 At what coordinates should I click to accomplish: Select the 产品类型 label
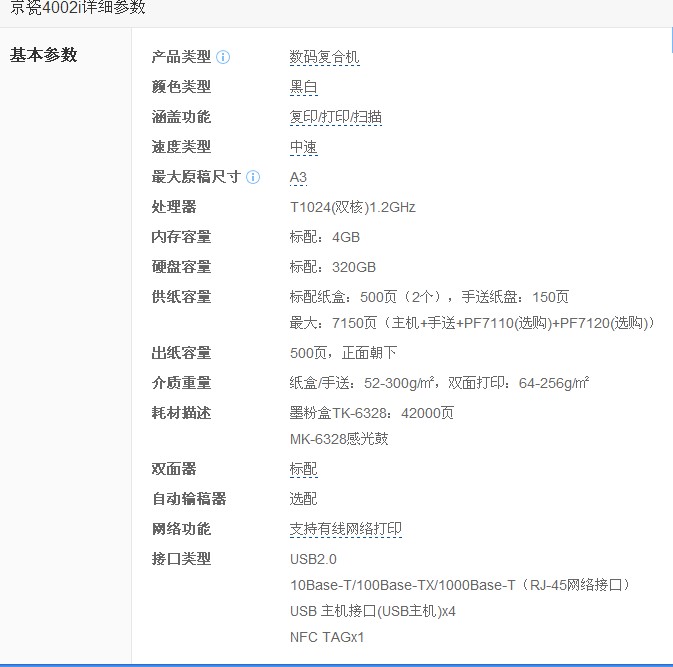181,57
